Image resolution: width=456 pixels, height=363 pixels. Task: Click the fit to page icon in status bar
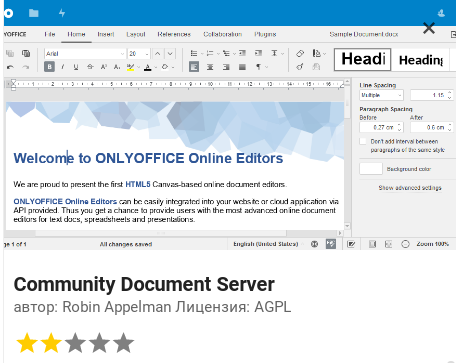pos(372,244)
